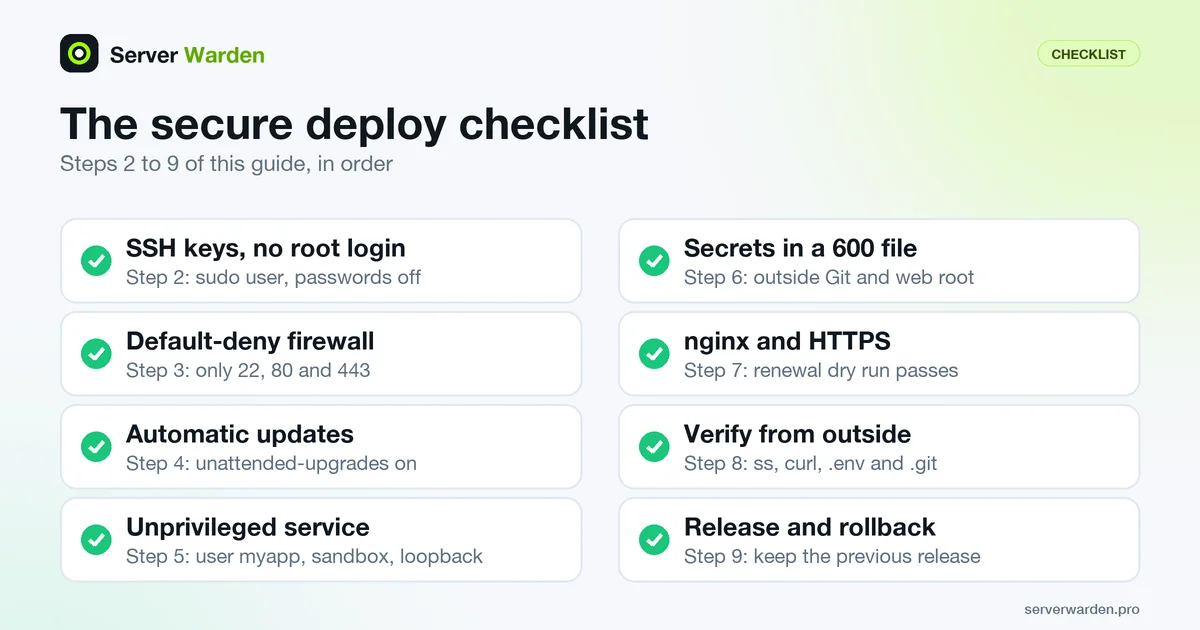Click the Server Warden brand name
1200x630 pixels.
click(187, 55)
